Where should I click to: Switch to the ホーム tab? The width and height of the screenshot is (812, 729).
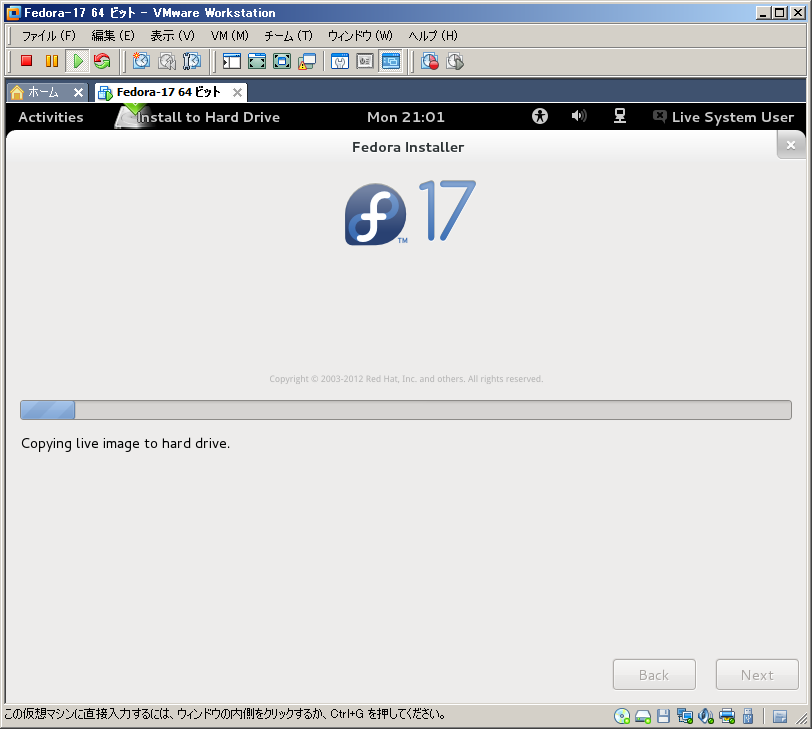click(36, 92)
